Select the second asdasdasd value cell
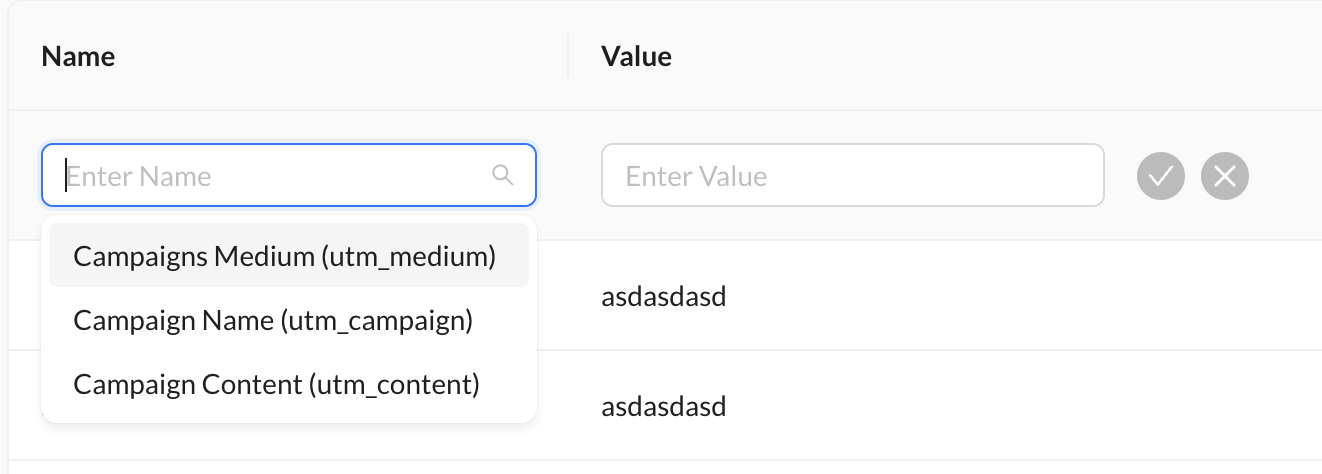 tap(662, 406)
